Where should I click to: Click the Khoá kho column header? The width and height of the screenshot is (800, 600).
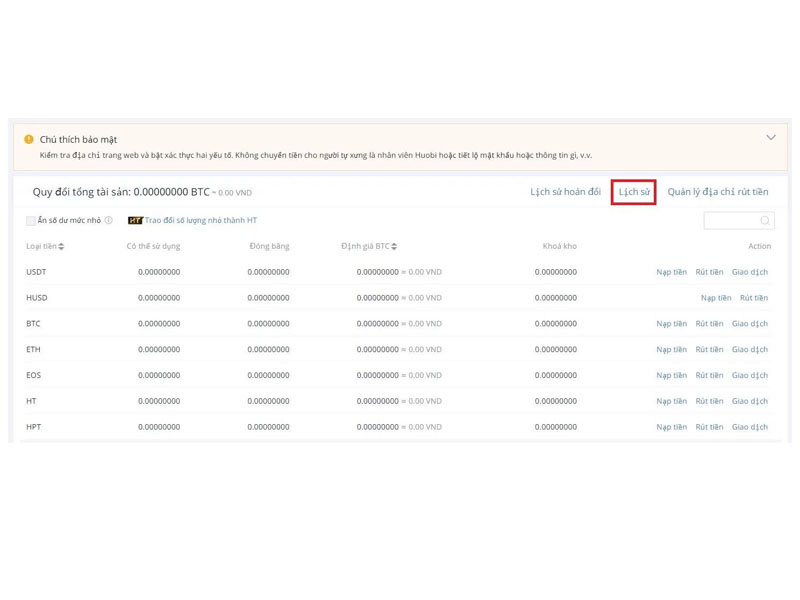click(x=560, y=246)
